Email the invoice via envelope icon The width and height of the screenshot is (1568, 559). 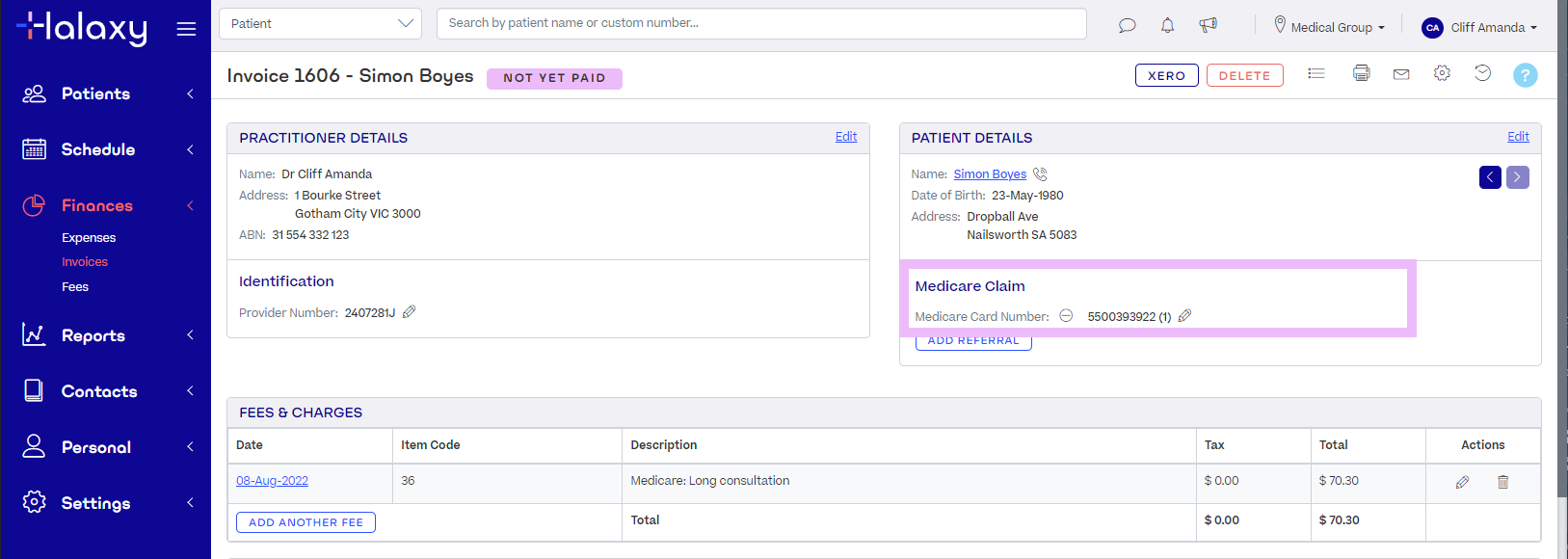click(x=1401, y=74)
